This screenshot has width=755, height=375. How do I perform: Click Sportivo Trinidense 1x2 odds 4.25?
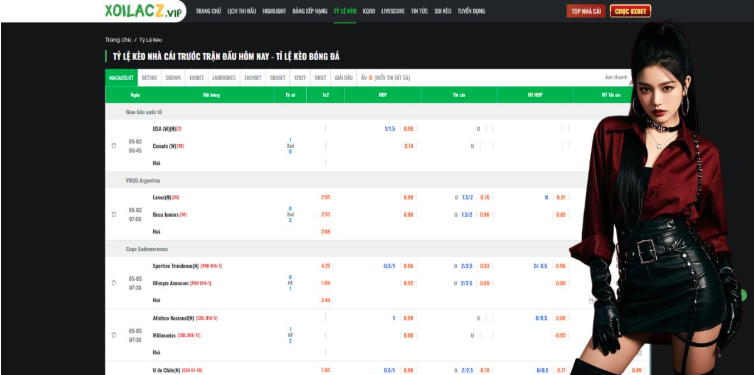coord(325,266)
